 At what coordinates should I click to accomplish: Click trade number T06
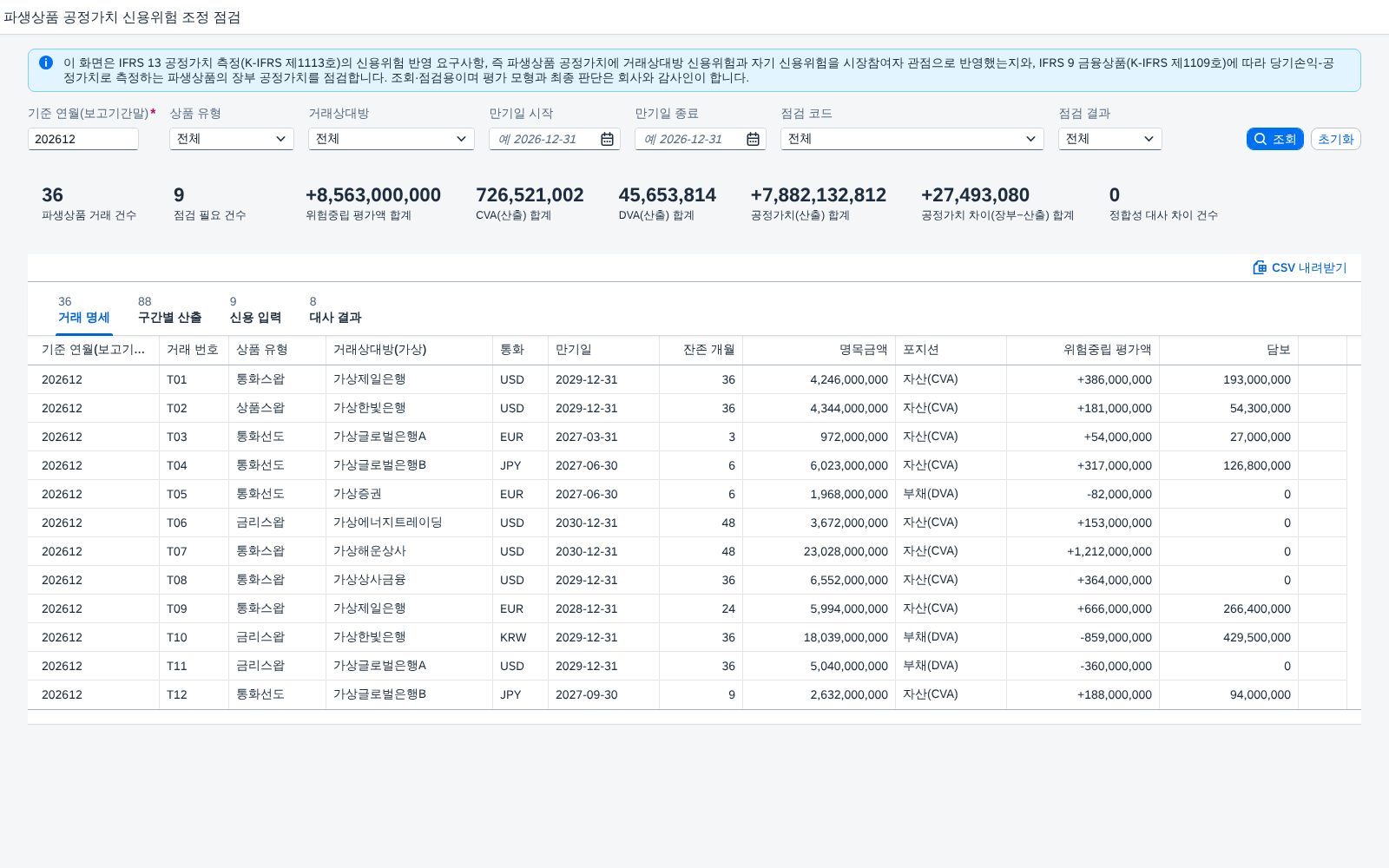tap(177, 523)
